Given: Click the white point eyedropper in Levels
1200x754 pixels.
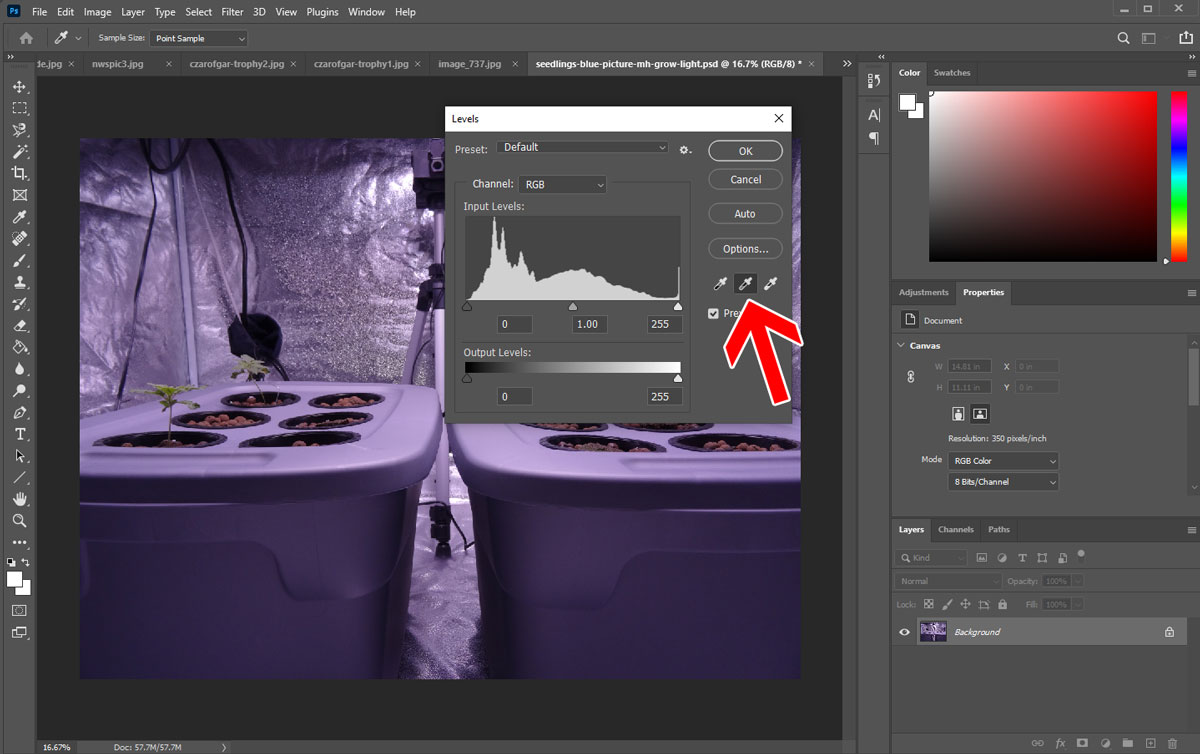Looking at the screenshot, I should point(770,284).
